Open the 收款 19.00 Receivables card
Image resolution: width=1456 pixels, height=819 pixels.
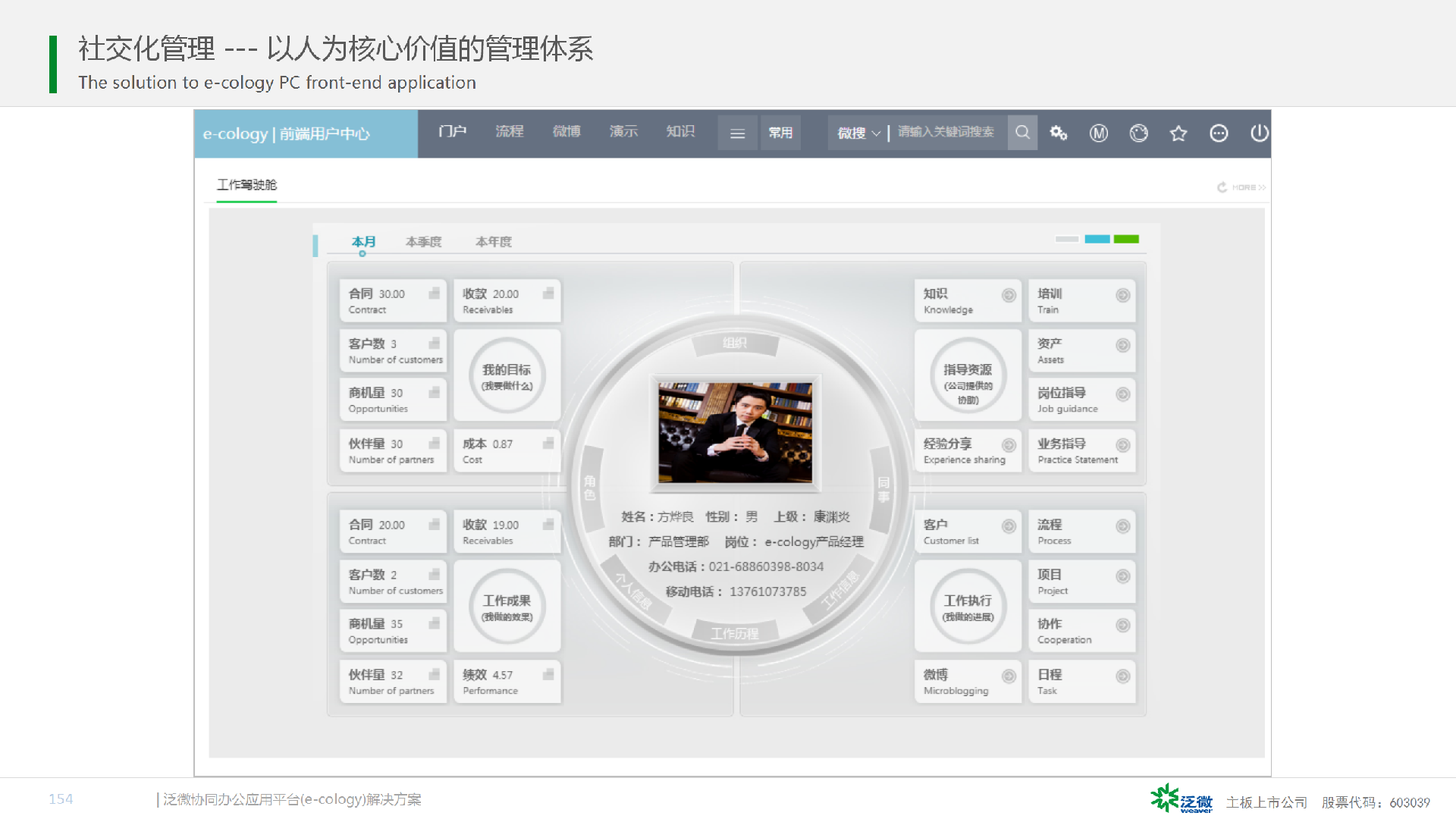(x=507, y=532)
